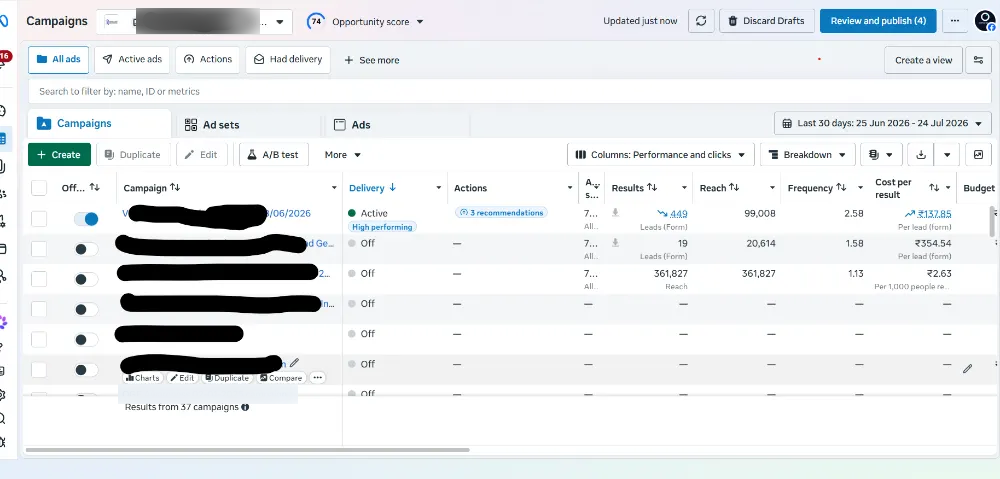This screenshot has width=1000, height=479.
Task: Sort by the Off/On column arrows
Action: (x=94, y=187)
